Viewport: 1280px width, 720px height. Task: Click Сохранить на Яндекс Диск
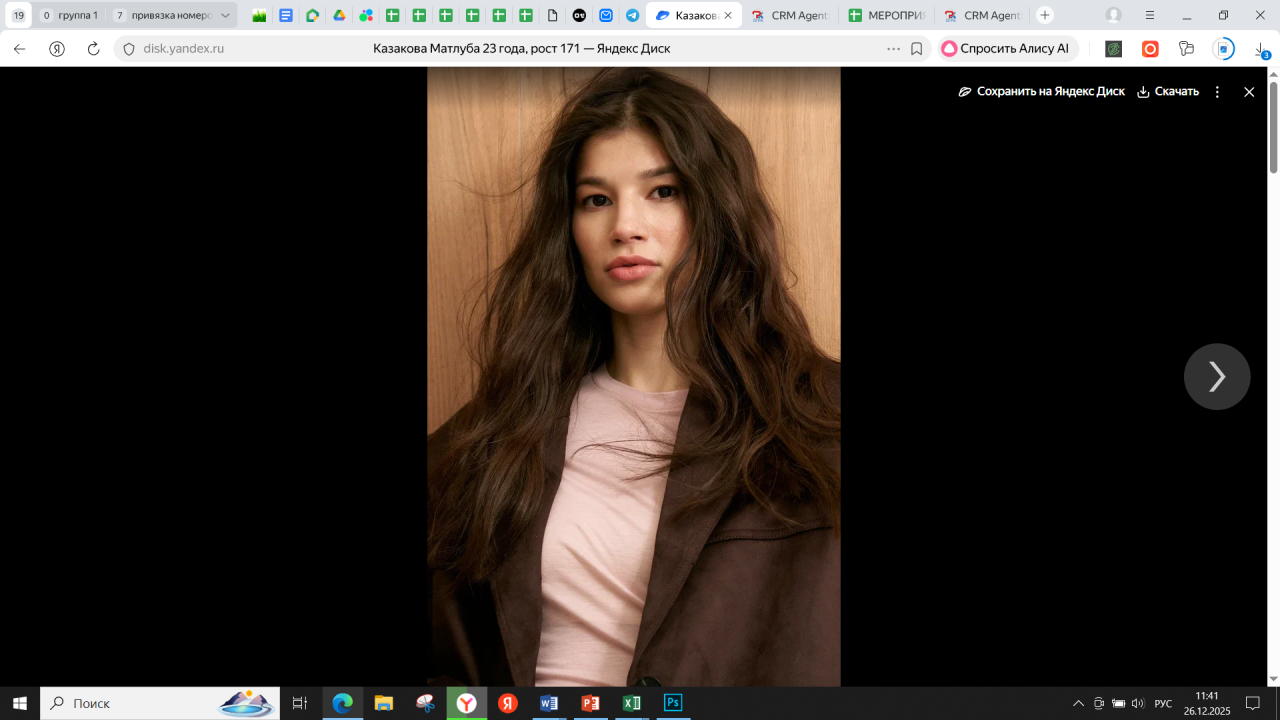point(1041,92)
